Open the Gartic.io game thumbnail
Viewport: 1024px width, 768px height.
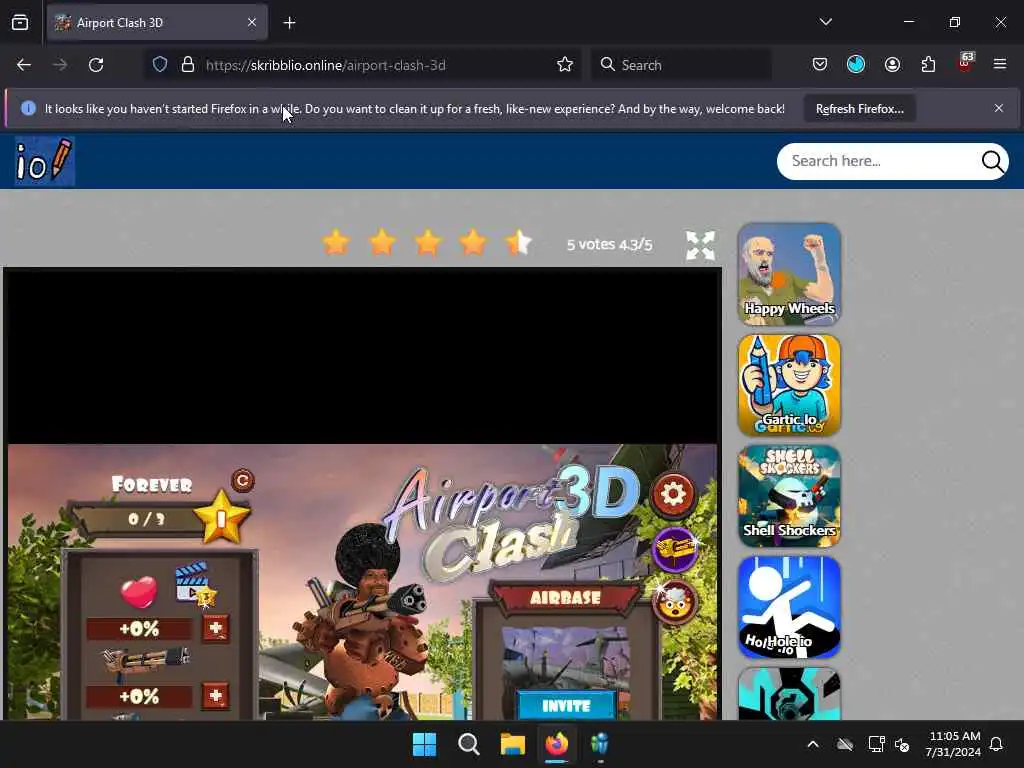[789, 385]
